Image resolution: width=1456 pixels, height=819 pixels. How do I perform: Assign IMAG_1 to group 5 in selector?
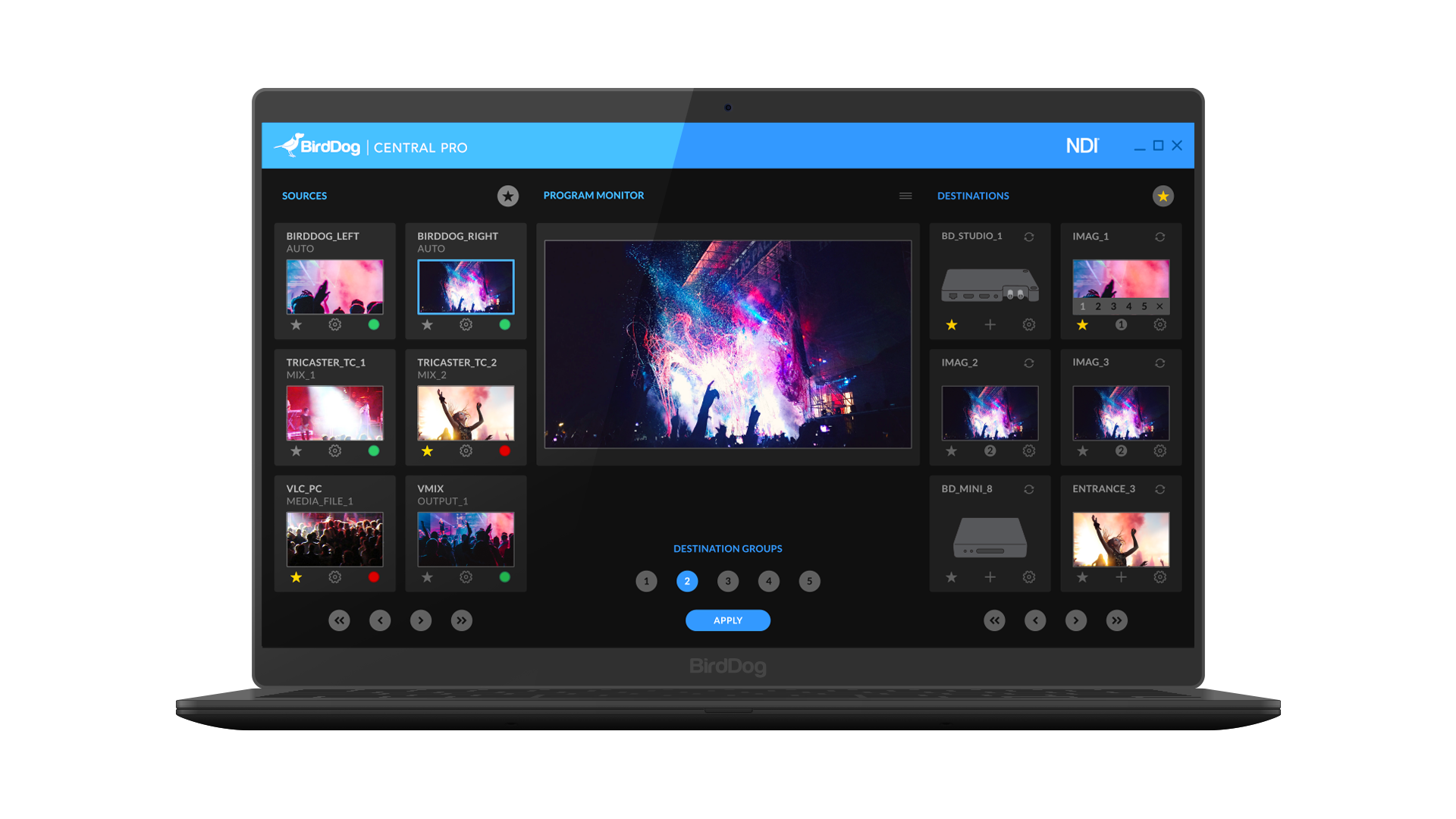point(1144,306)
